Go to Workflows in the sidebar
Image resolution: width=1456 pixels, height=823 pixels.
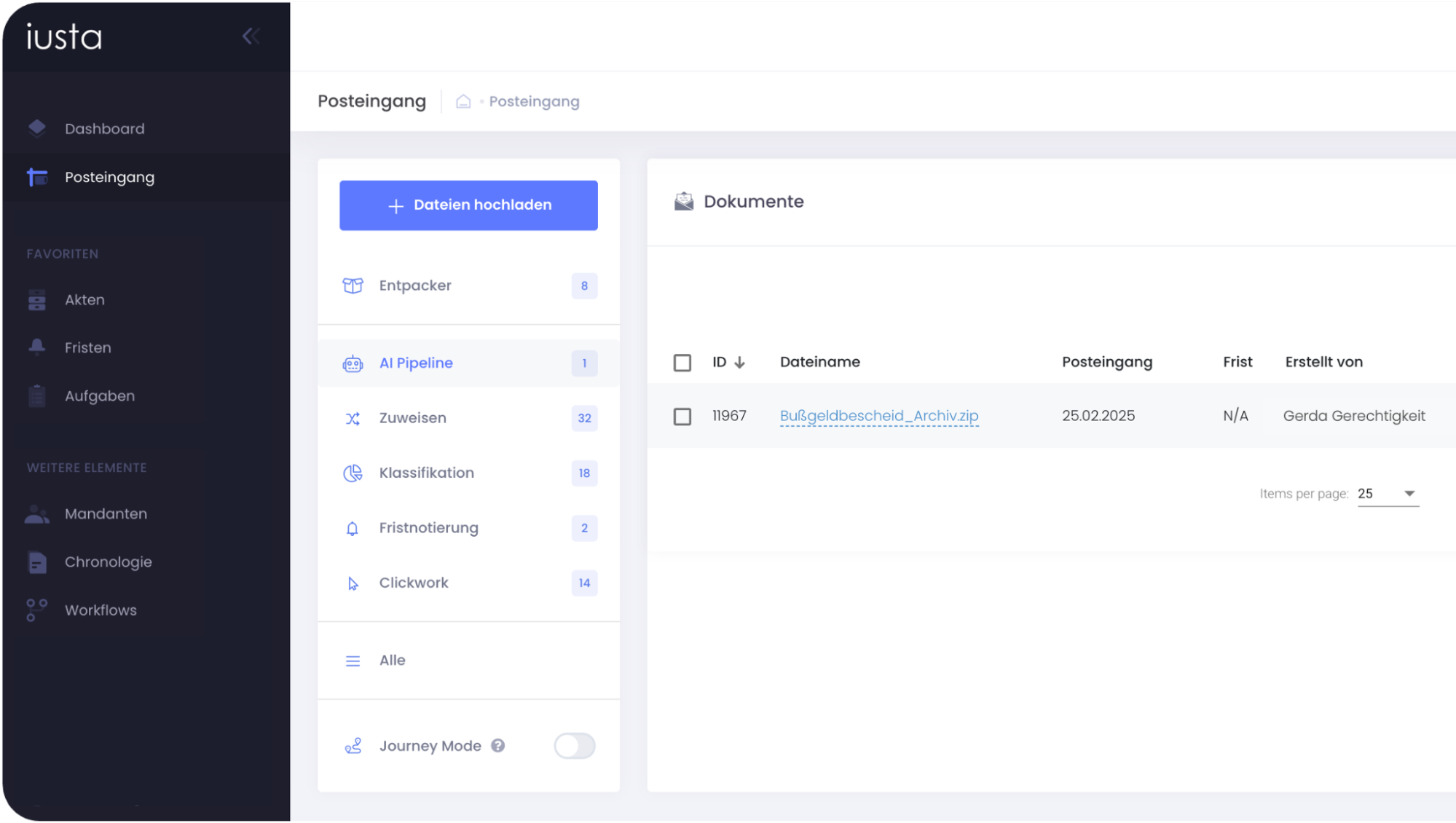pos(101,610)
